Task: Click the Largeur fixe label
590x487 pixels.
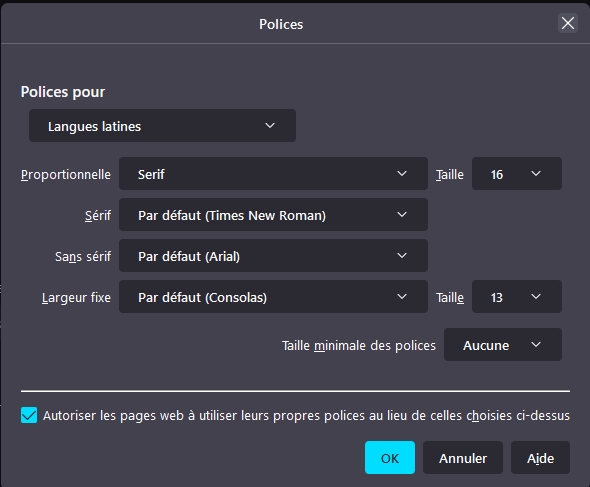Action: (76, 297)
